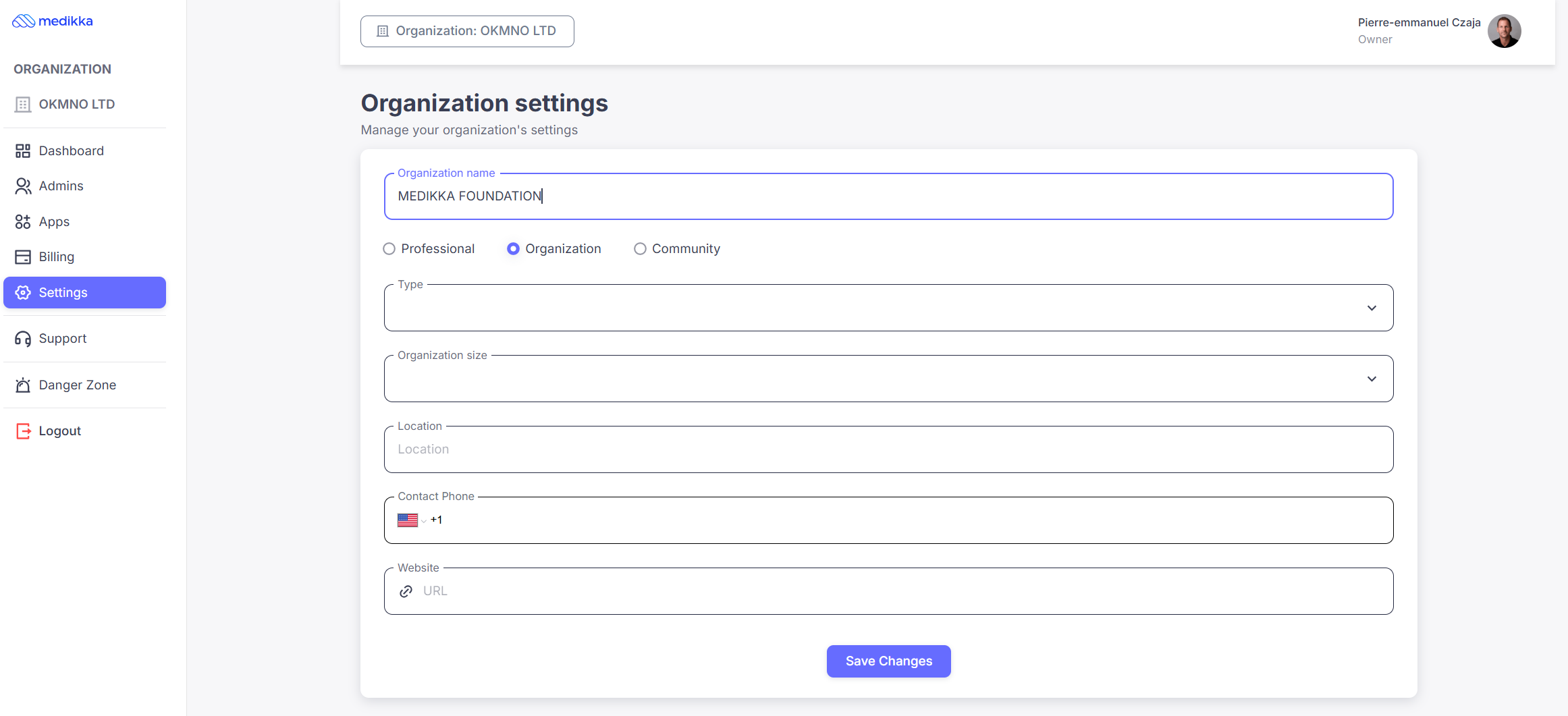Viewport: 1568px width, 716px height.
Task: Select the Professional radio button
Action: click(389, 249)
